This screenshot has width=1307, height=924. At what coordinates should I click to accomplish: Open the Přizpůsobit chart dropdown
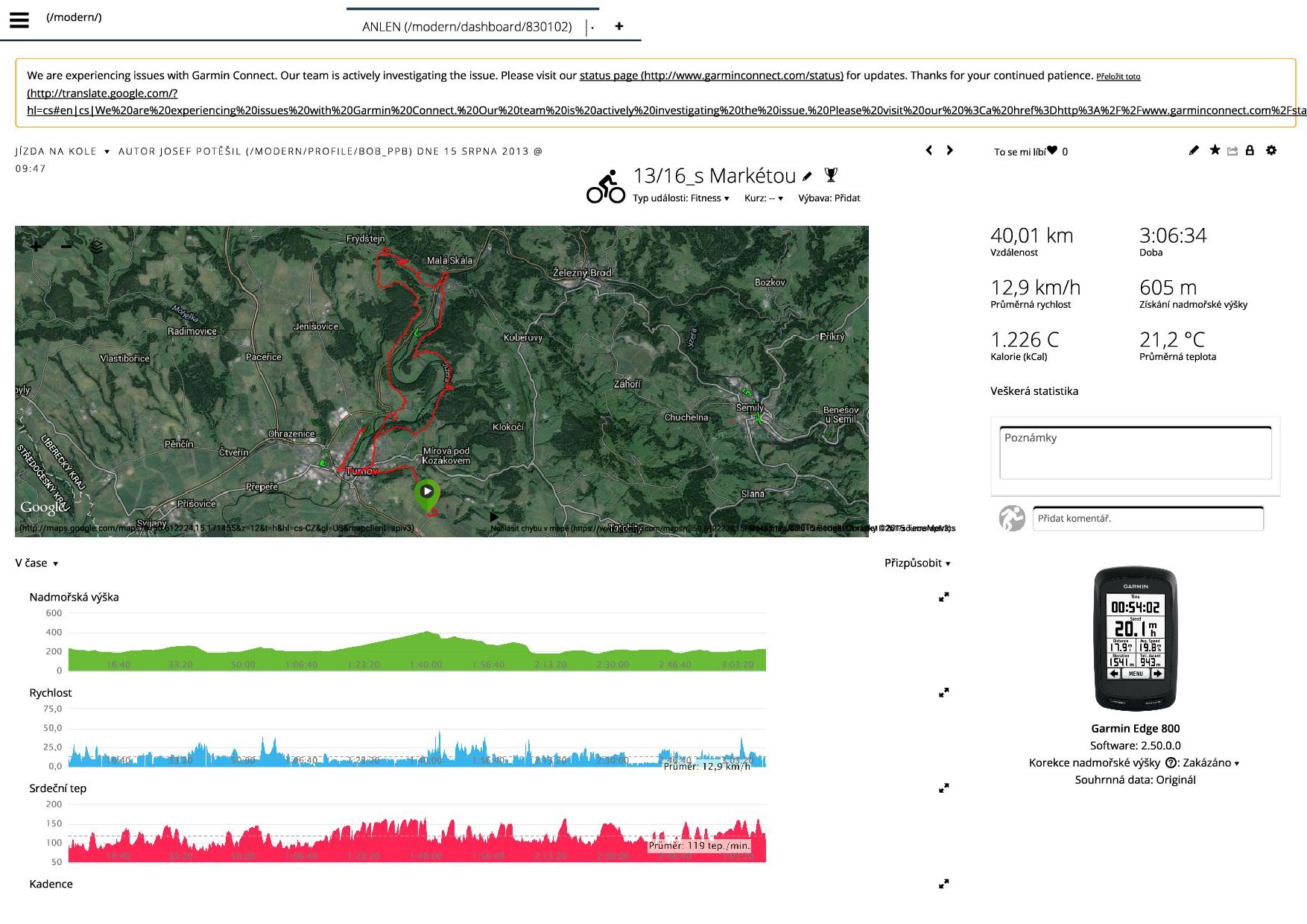click(x=917, y=563)
